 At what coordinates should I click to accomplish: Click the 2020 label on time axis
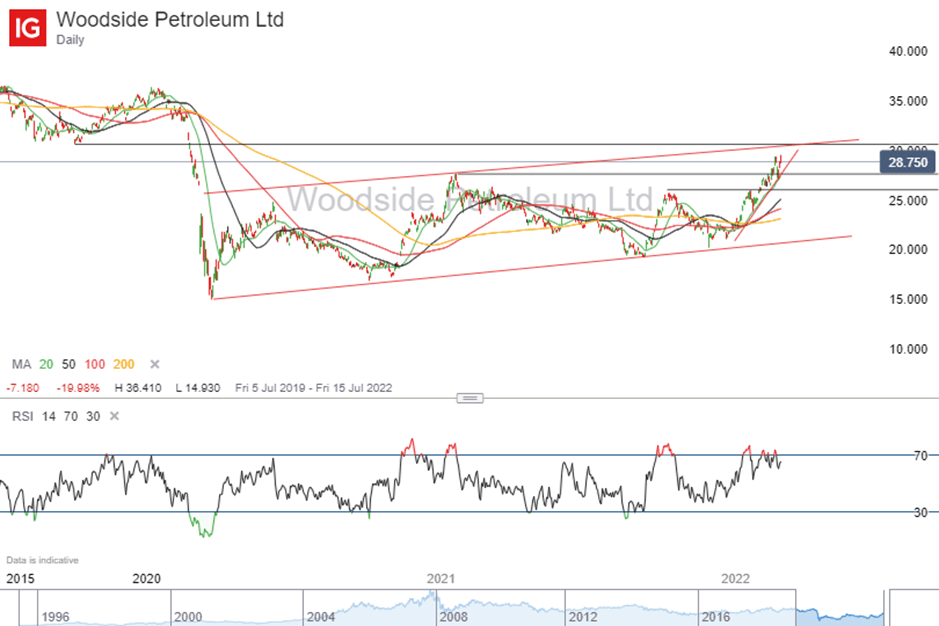click(x=146, y=578)
